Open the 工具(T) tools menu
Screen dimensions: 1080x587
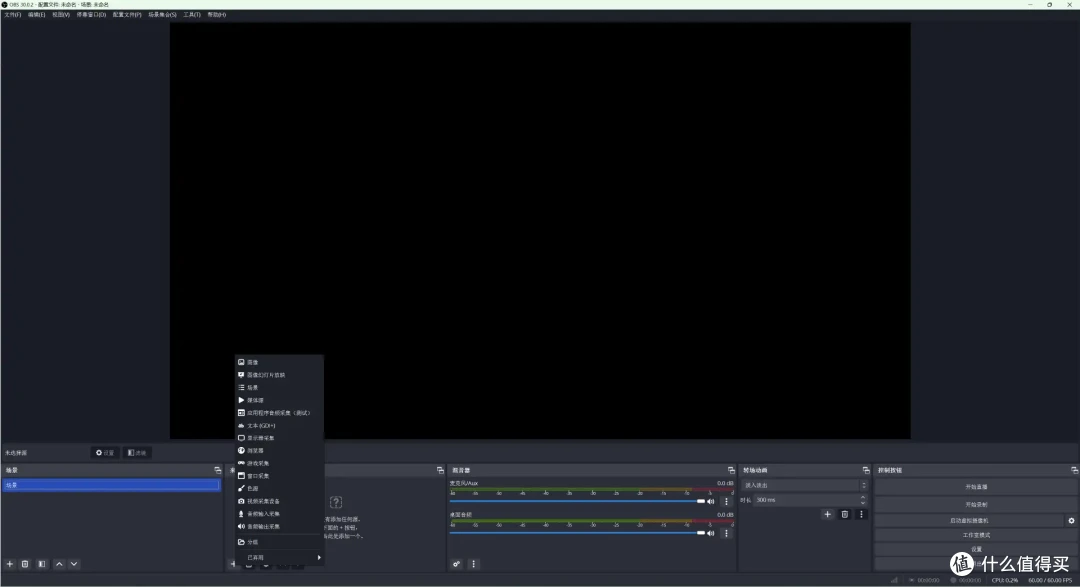191,14
